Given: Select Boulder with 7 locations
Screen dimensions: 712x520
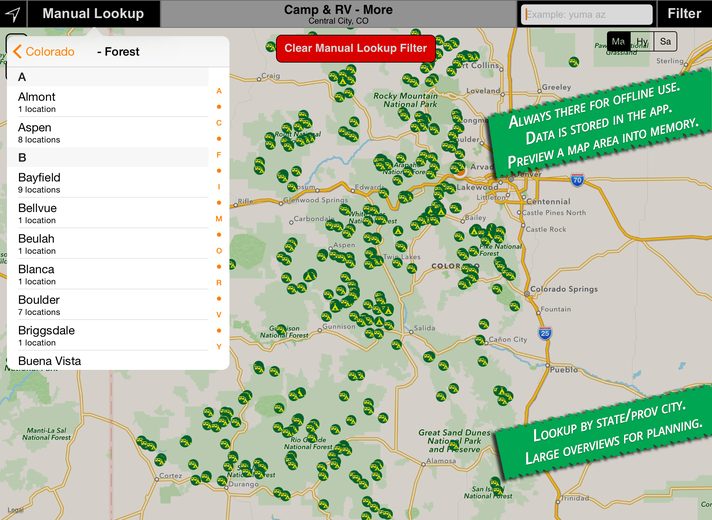Looking at the screenshot, I should tap(108, 305).
